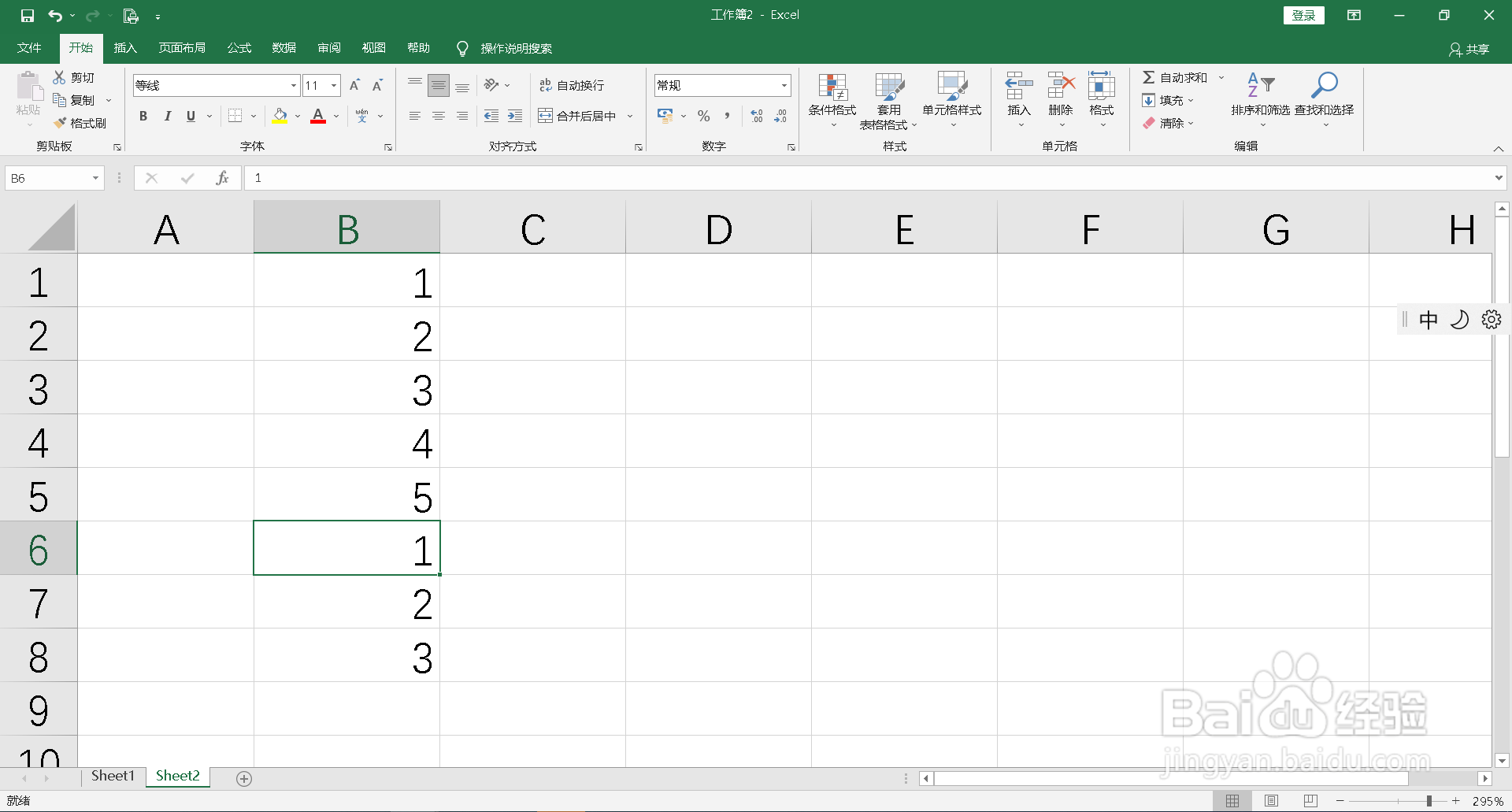Viewport: 1512px width, 812px height.
Task: Click the 合并后居中 button
Action: pos(577,116)
